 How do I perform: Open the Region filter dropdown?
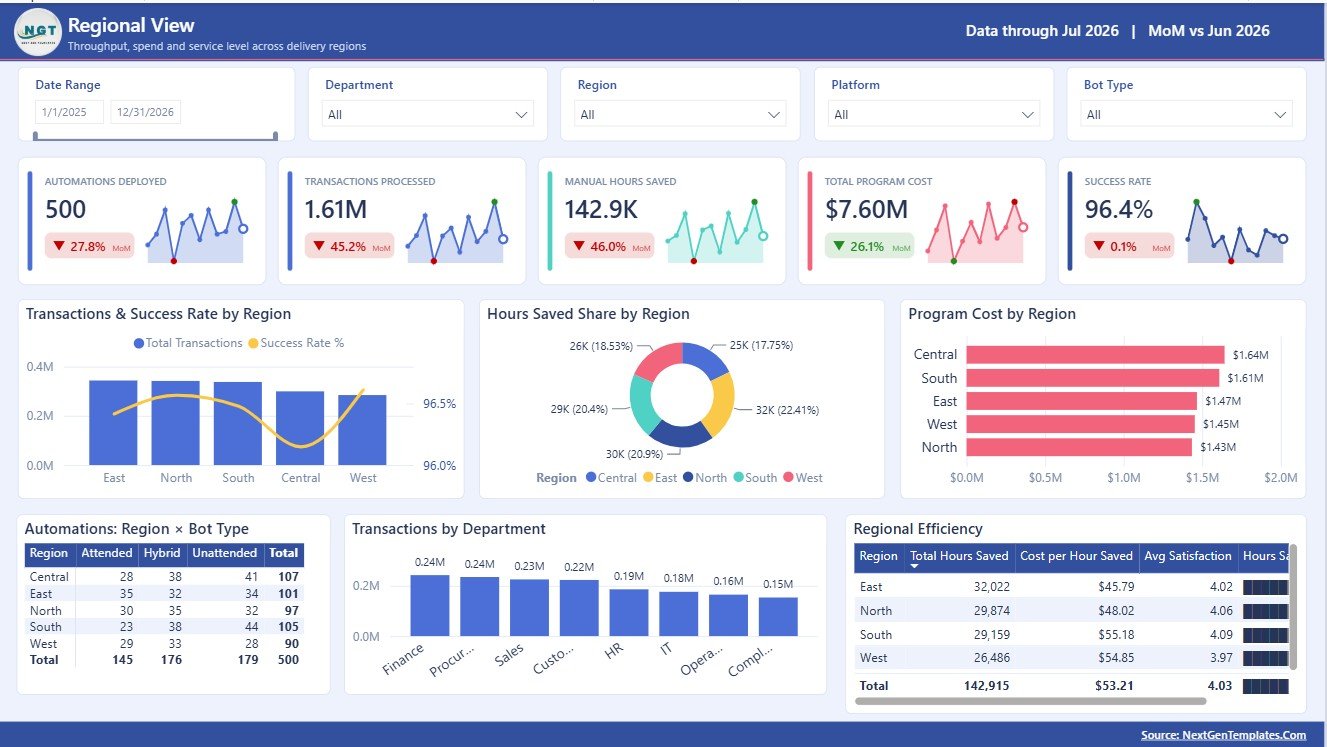point(680,114)
